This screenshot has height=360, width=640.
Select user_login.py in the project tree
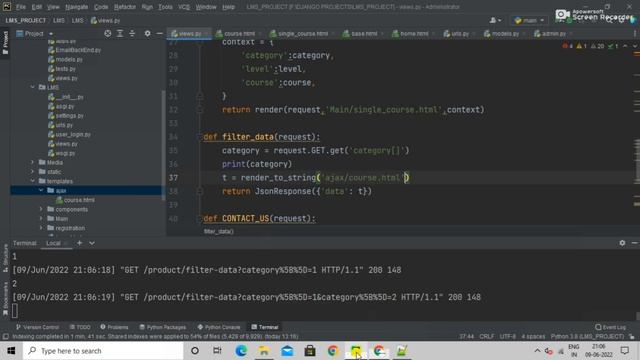point(69,134)
